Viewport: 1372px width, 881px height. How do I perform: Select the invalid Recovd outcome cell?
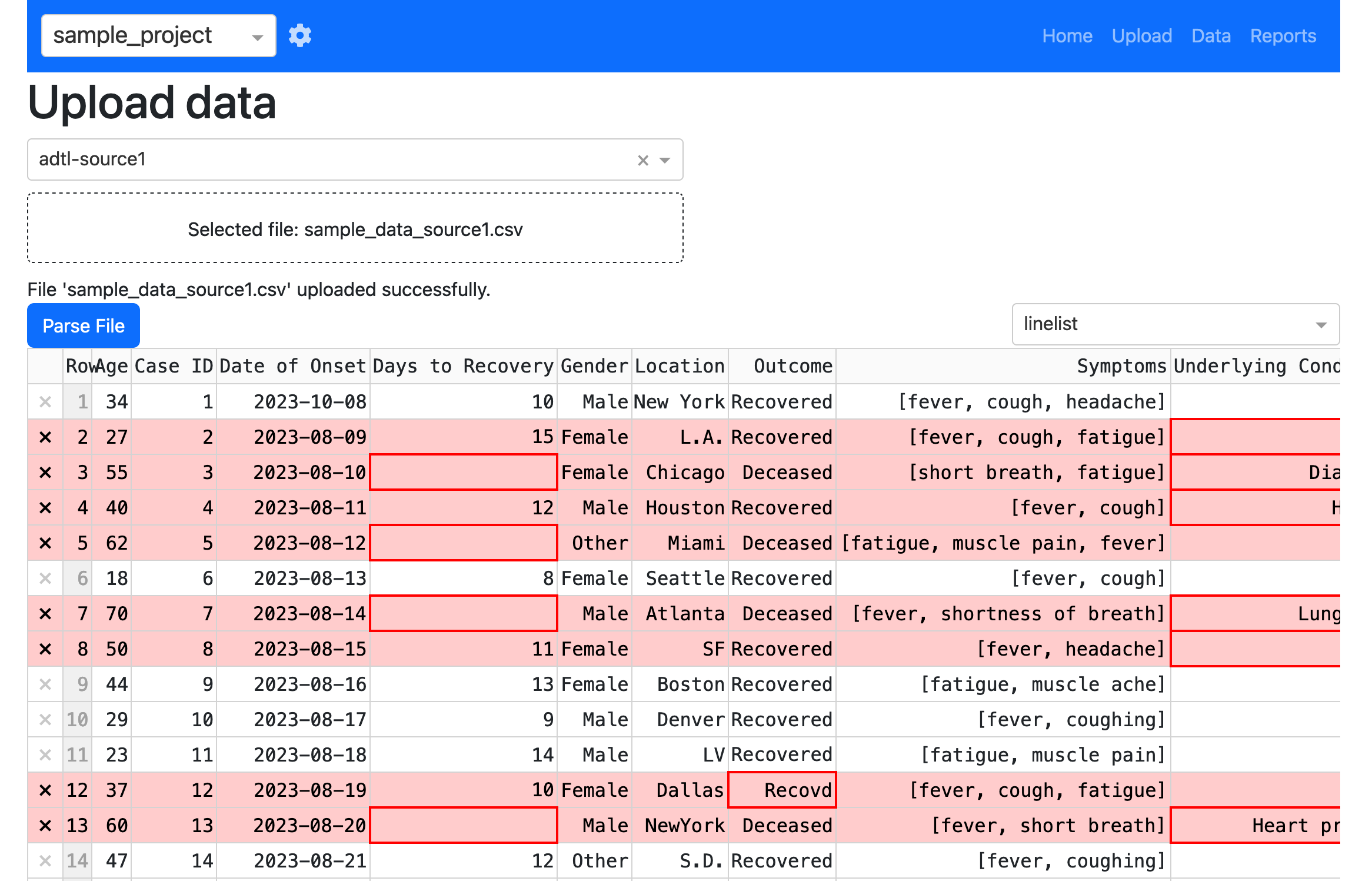pos(782,790)
